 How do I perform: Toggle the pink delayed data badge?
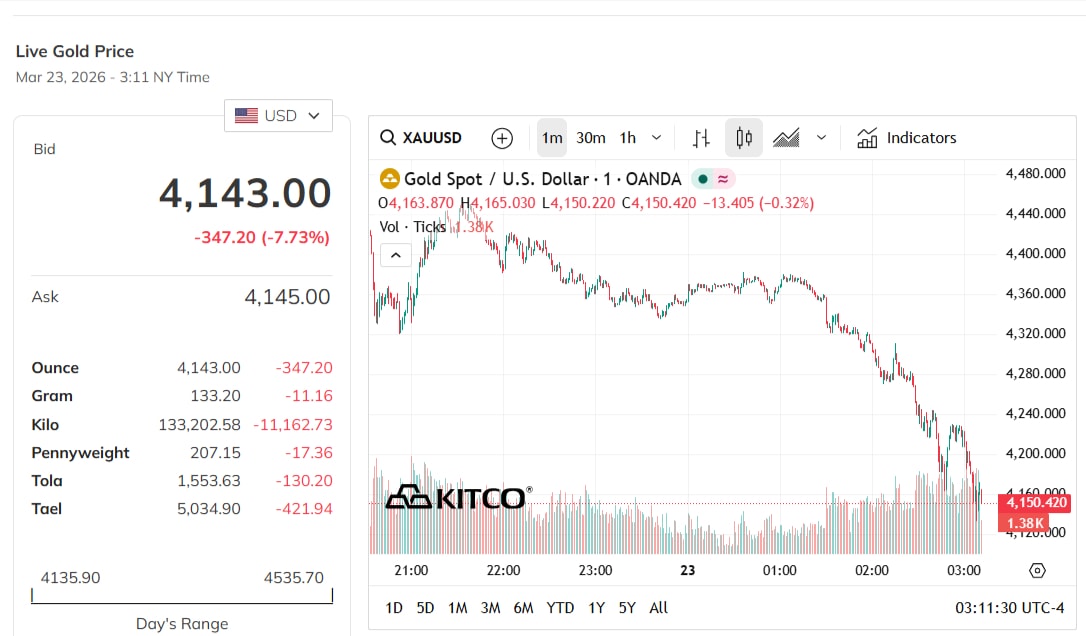pos(724,178)
